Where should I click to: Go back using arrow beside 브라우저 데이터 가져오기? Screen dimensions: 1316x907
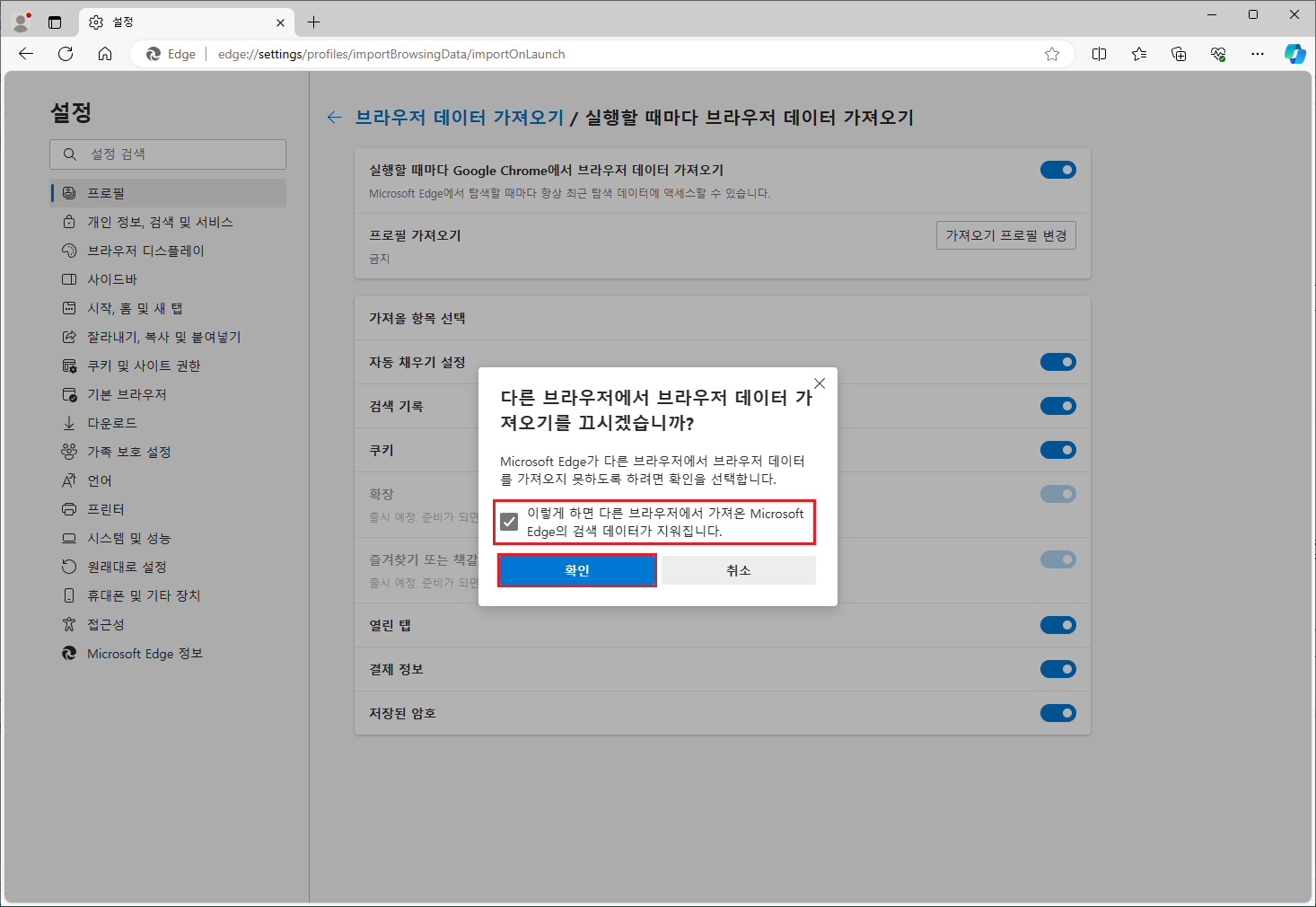tap(335, 118)
